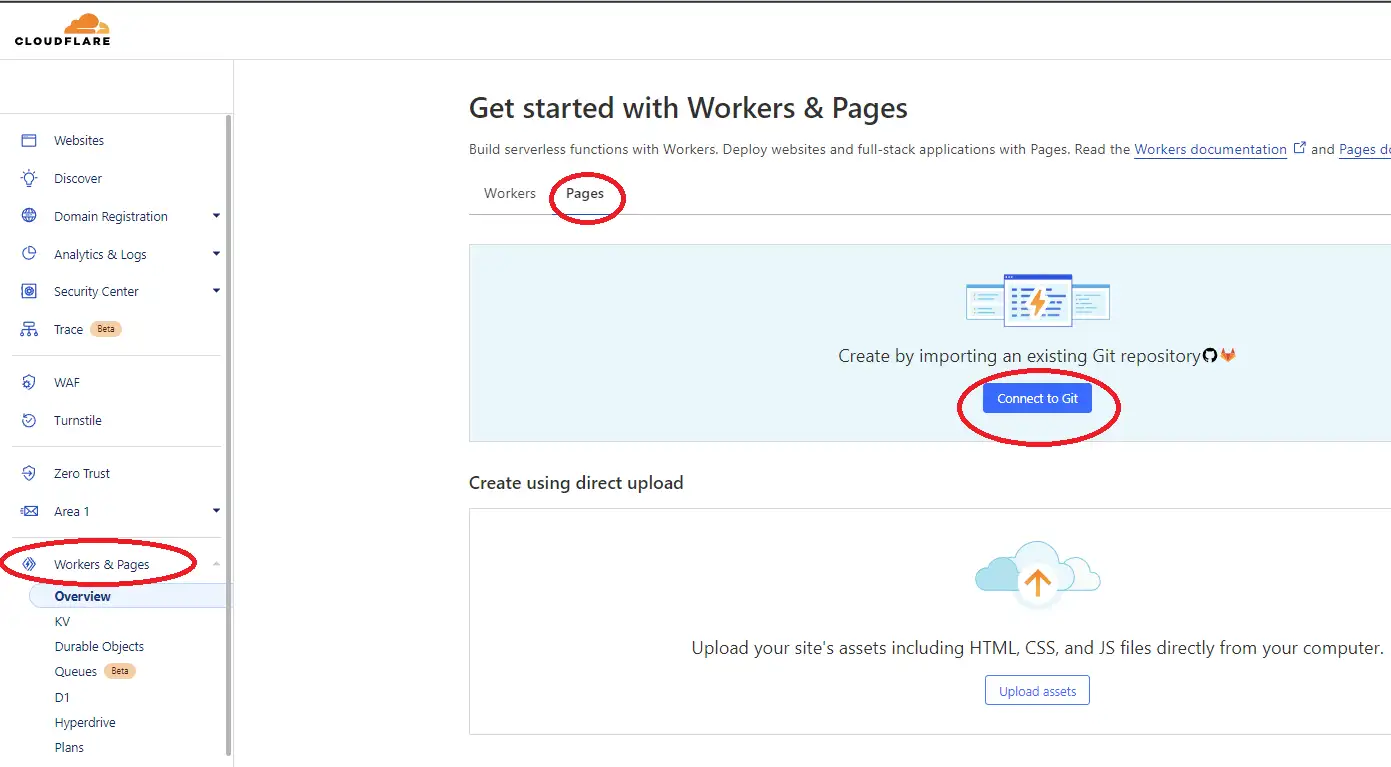
Task: Click the Upload assets button
Action: 1037,691
